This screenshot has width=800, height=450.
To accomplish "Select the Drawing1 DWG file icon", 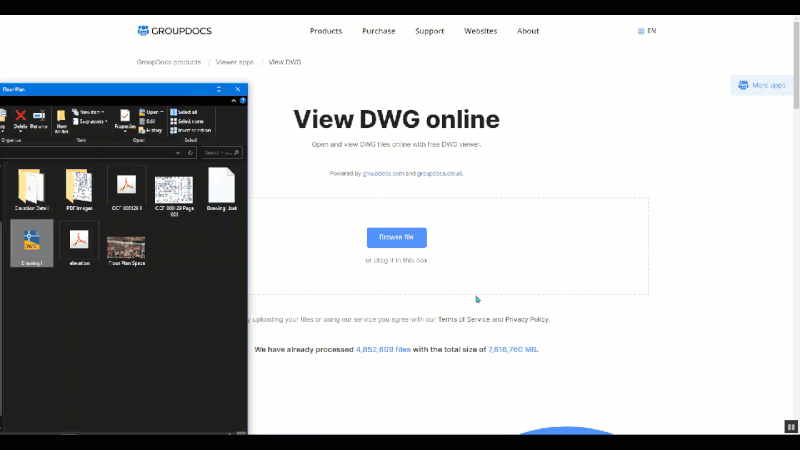I will tap(31, 243).
